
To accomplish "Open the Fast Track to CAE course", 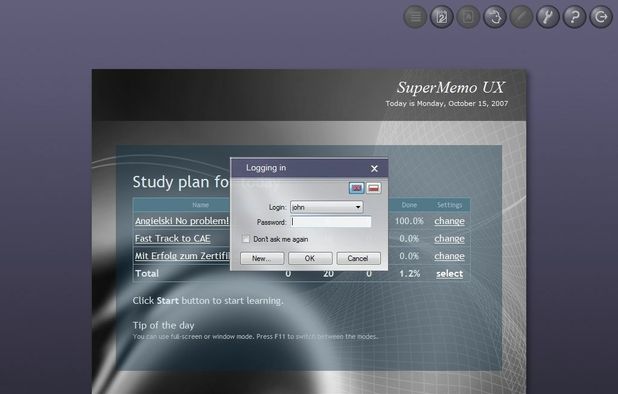I will 173,239.
